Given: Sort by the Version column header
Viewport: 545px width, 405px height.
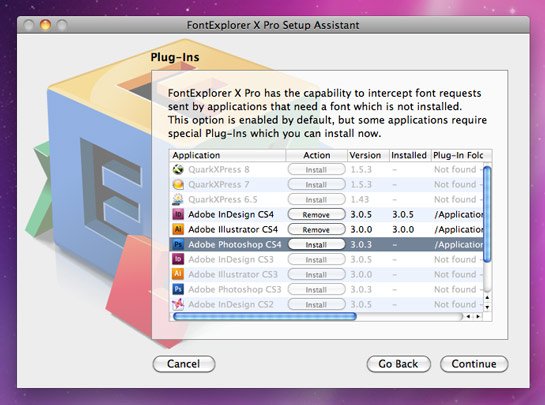Looking at the screenshot, I should coord(368,155).
